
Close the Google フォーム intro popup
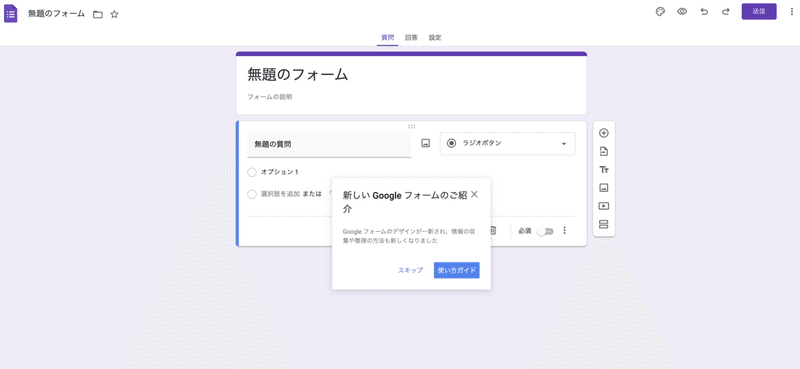coord(474,194)
